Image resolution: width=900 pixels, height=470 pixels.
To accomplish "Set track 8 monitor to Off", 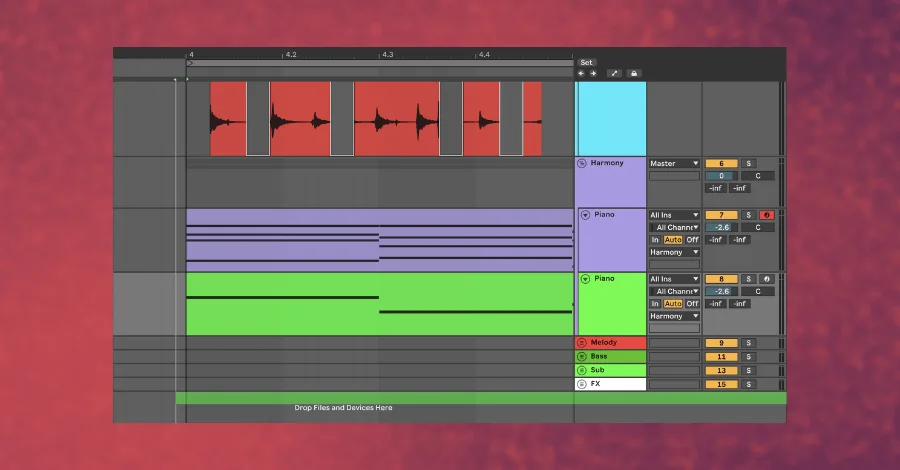I will pyautogui.click(x=692, y=304).
